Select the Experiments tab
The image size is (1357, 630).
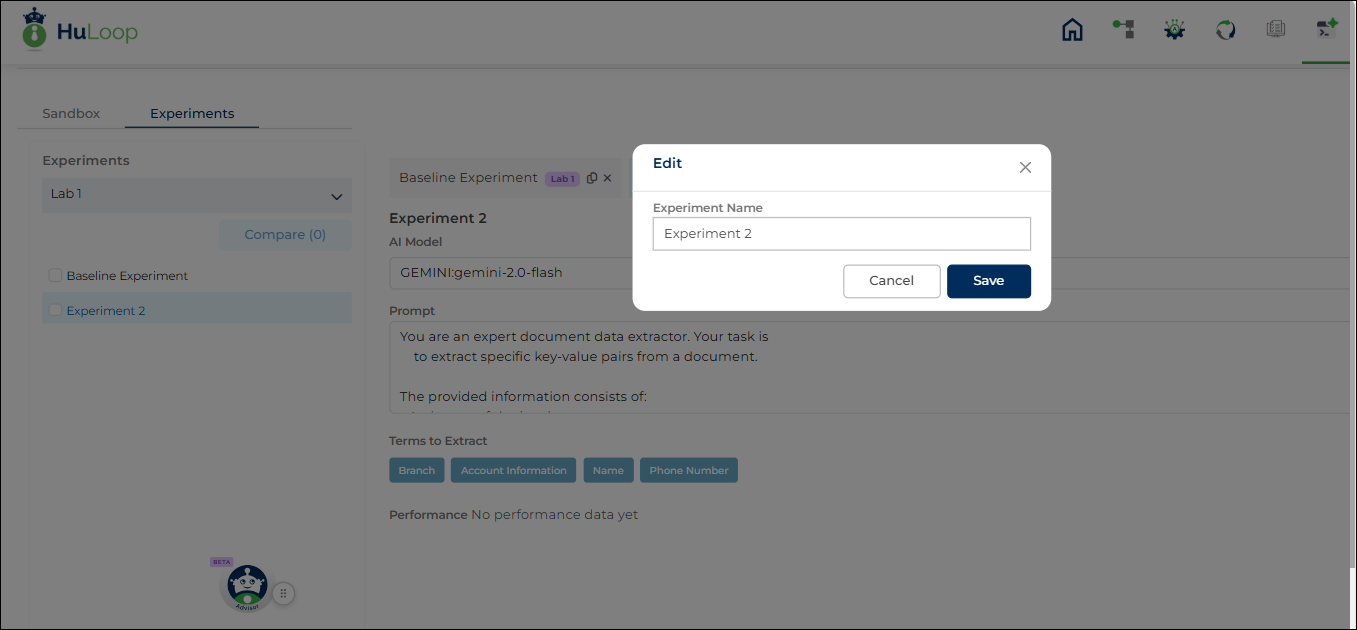(192, 114)
